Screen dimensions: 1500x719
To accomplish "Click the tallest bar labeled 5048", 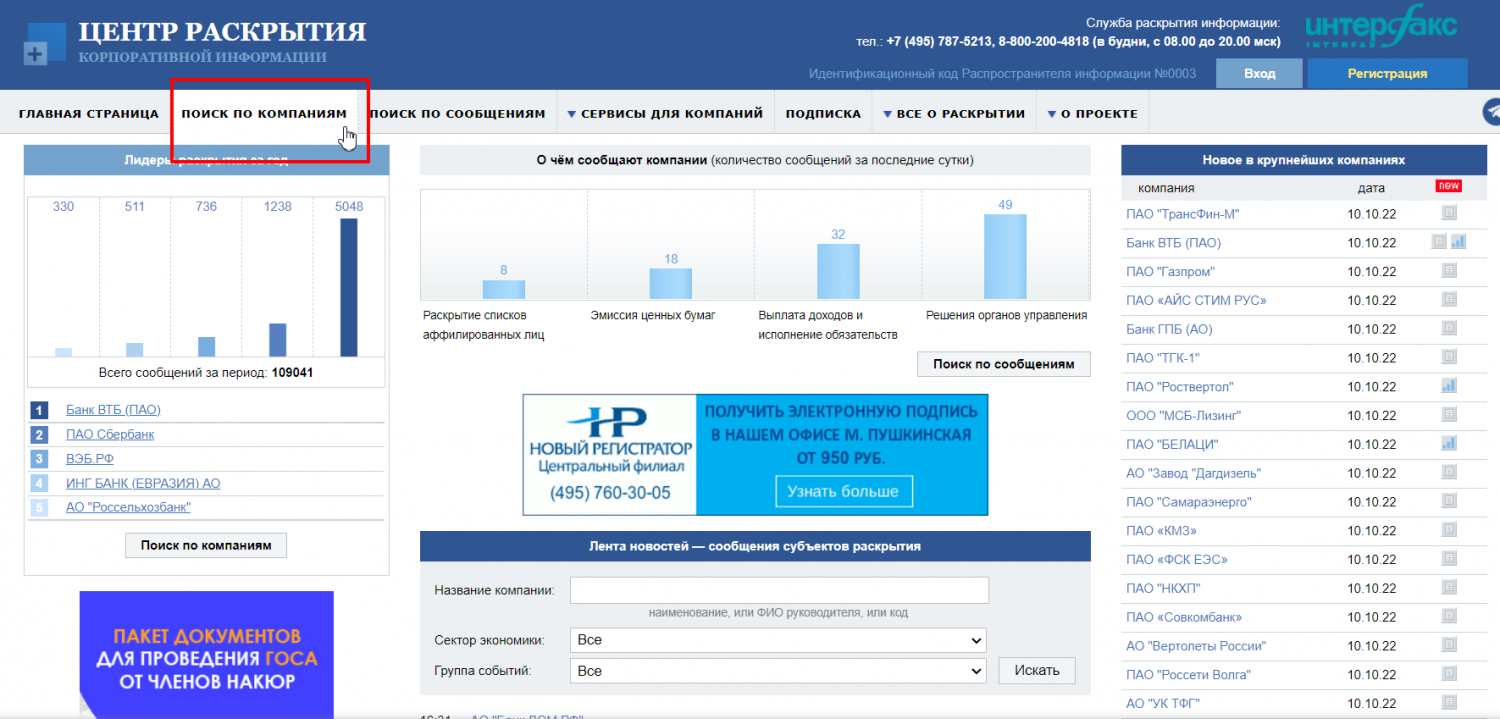I will click(x=349, y=287).
